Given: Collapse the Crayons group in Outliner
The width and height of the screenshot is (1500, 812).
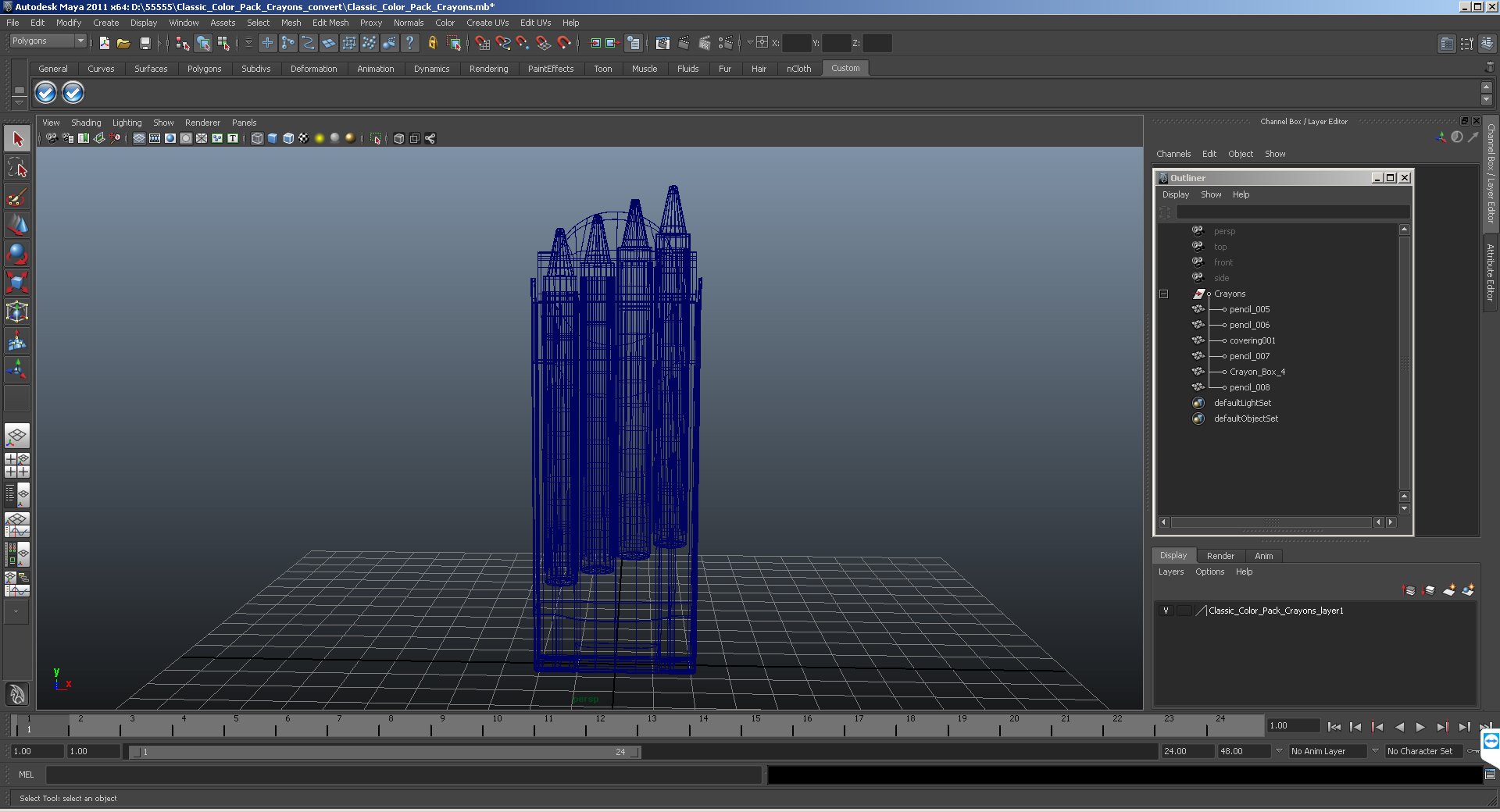Looking at the screenshot, I should click(x=1164, y=294).
